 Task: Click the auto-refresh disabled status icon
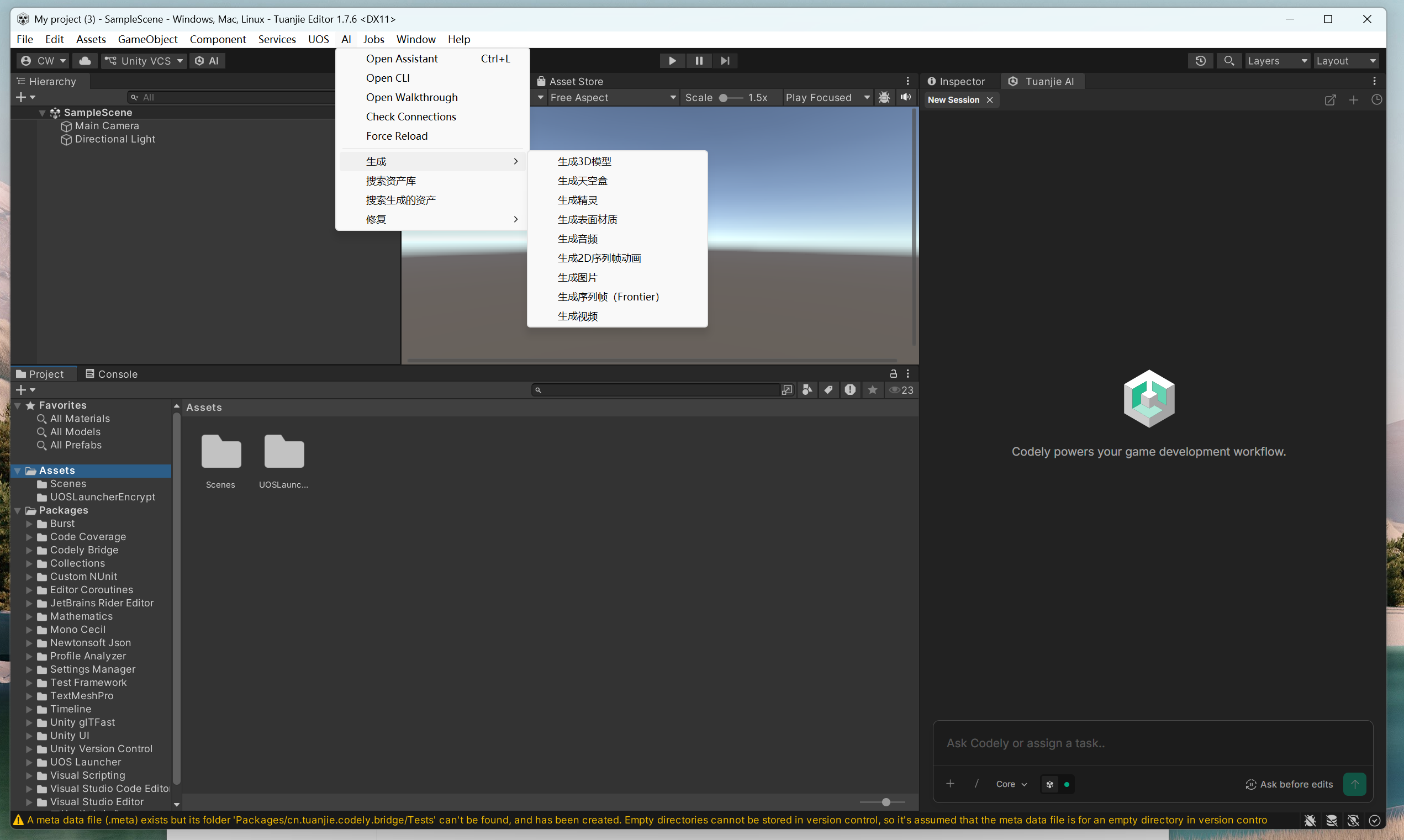[1353, 820]
